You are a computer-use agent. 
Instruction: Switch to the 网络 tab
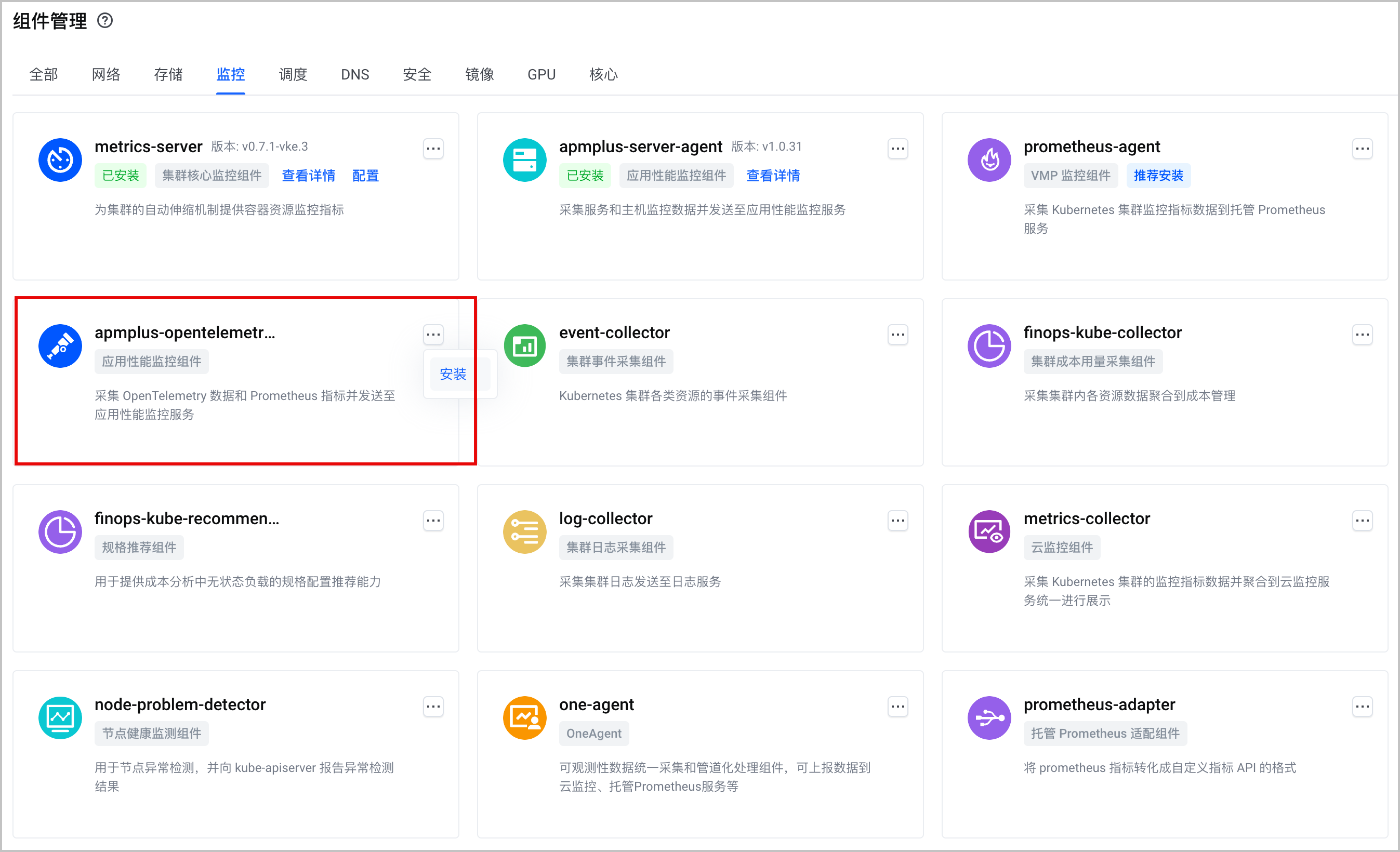(105, 74)
